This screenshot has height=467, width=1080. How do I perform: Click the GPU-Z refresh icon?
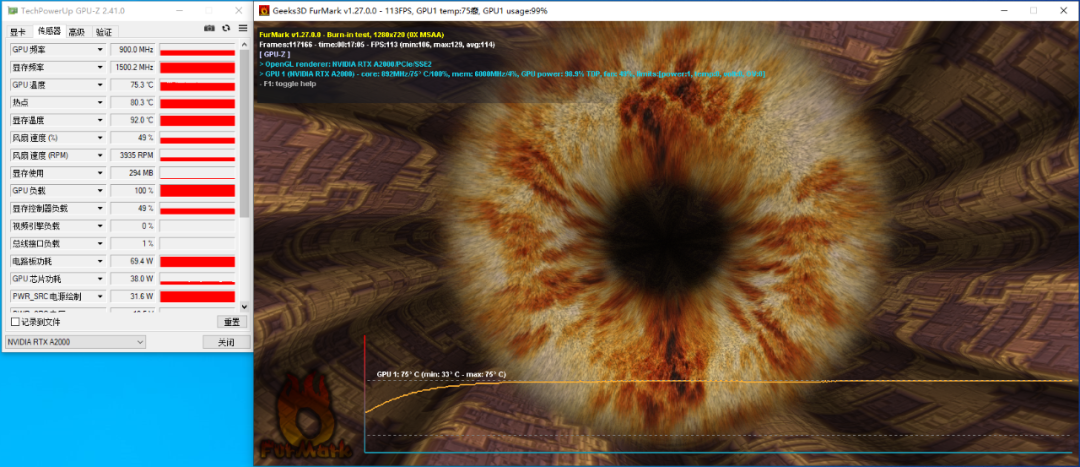pyautogui.click(x=226, y=28)
